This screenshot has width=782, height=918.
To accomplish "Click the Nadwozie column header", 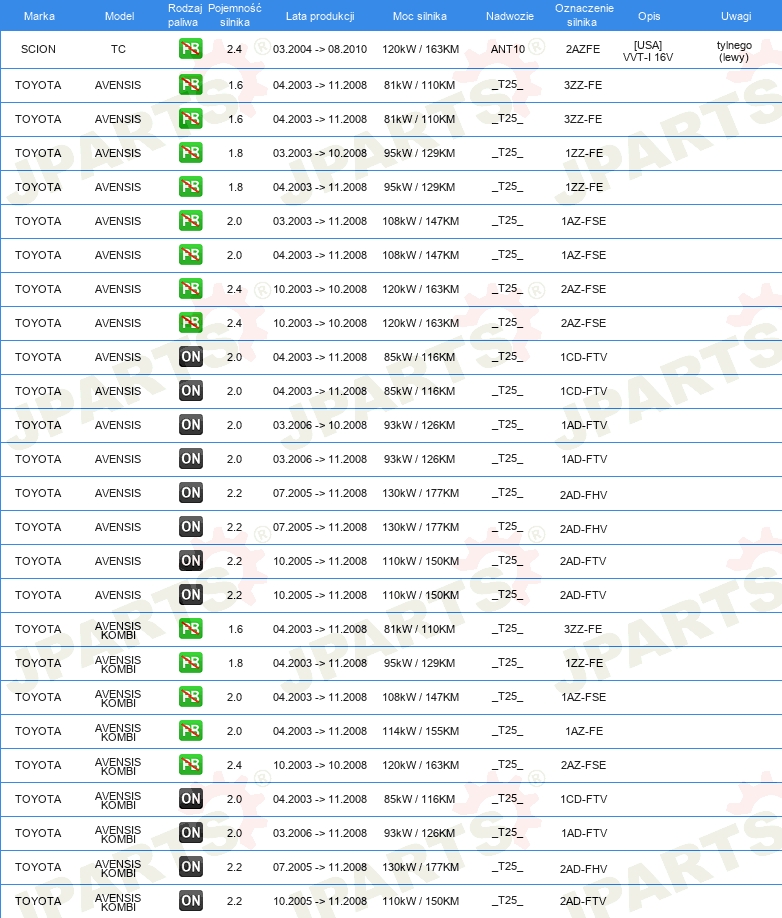I will pos(509,16).
